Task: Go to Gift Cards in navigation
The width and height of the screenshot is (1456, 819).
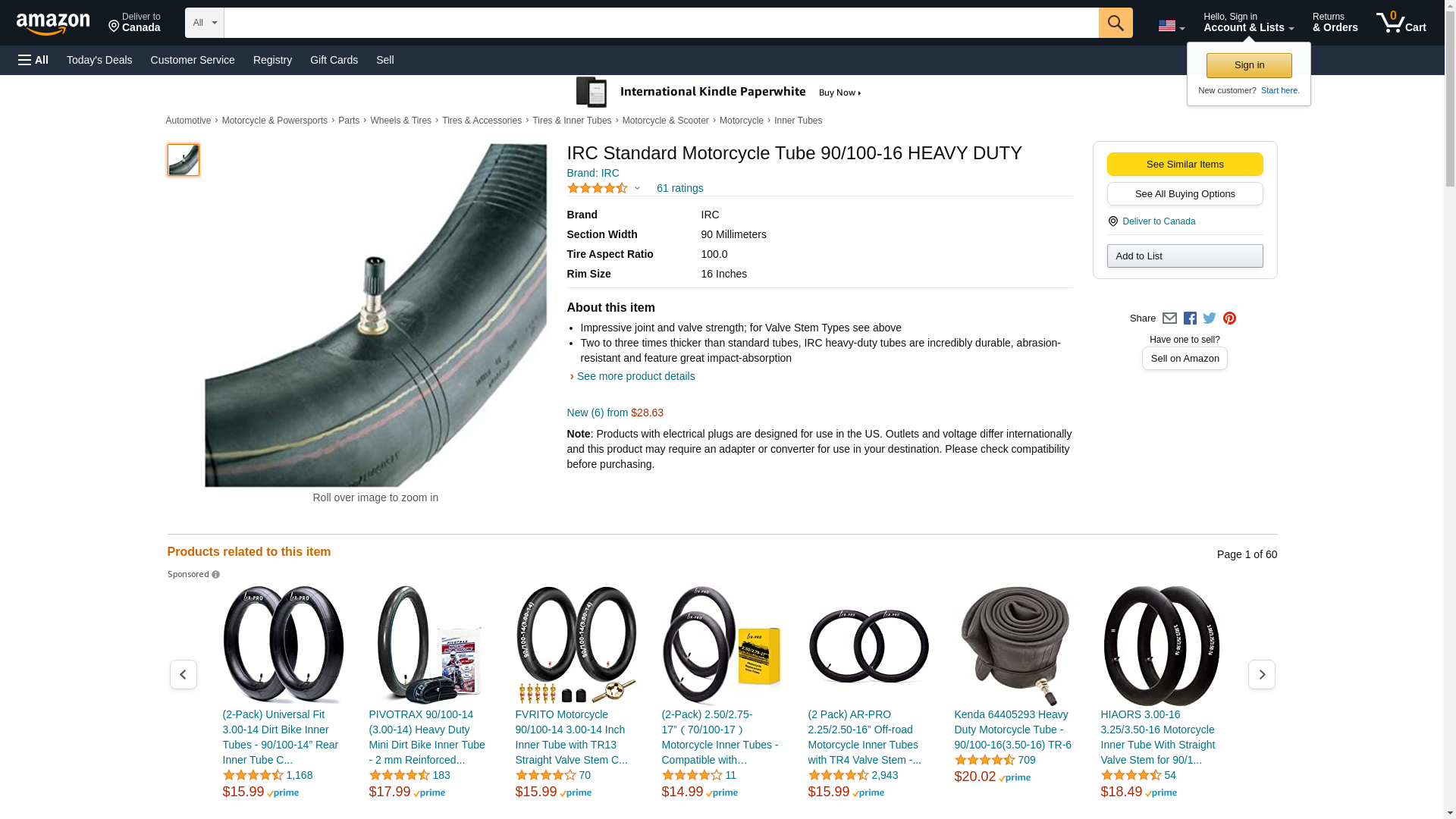Action: pos(334,60)
